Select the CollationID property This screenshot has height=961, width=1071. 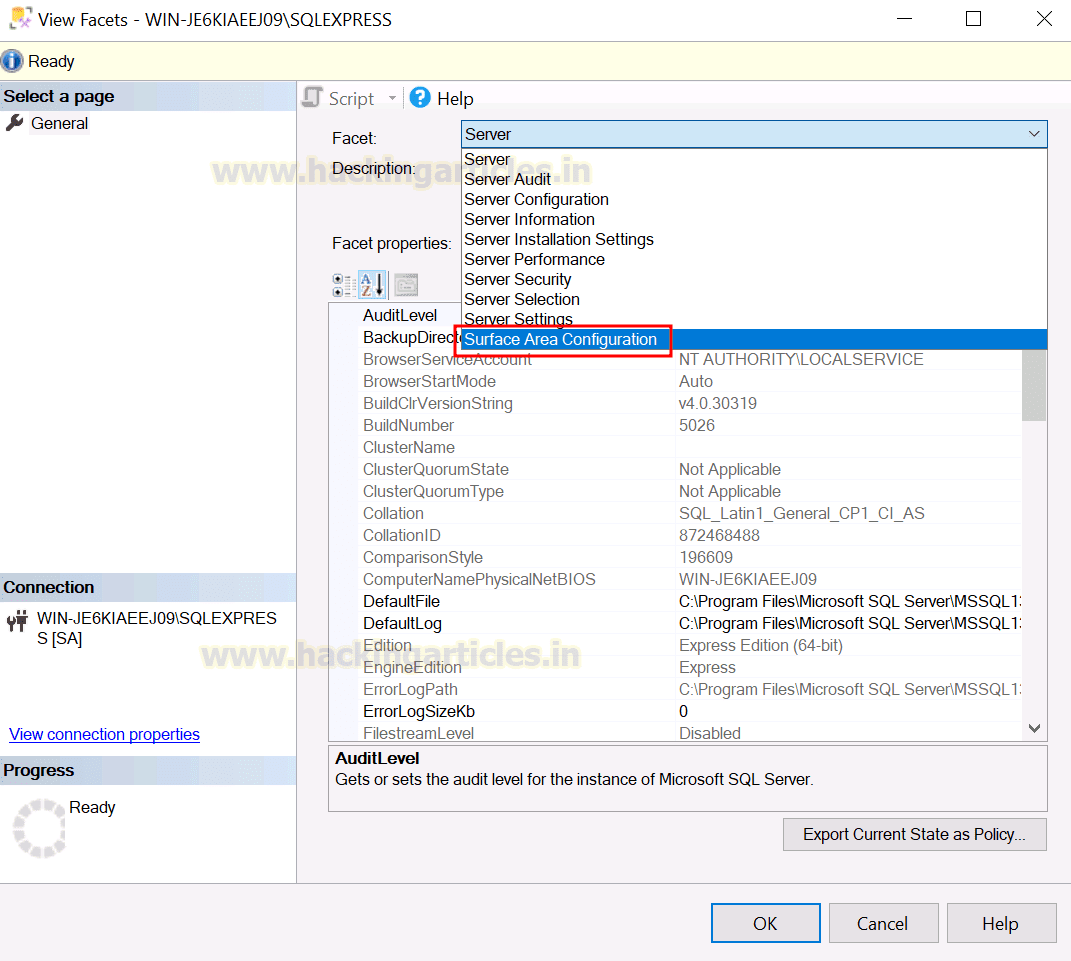[x=402, y=535]
